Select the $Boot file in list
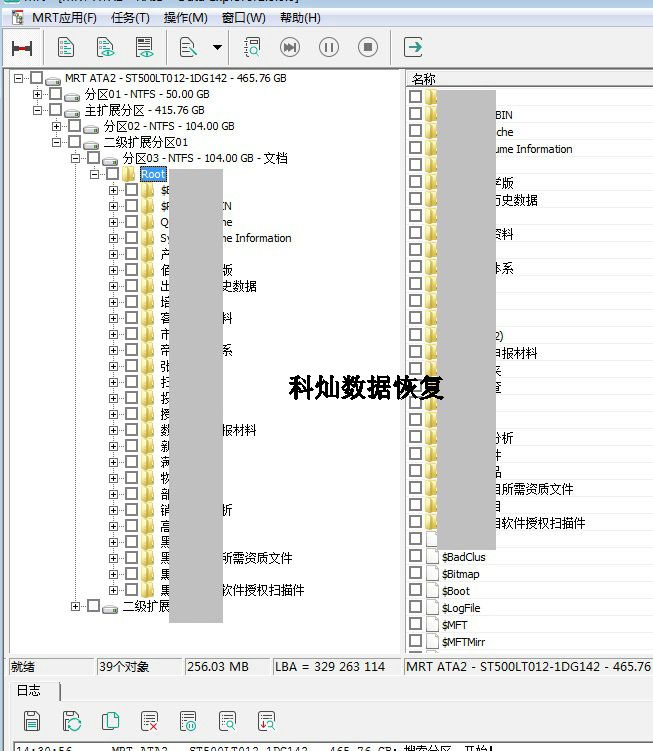Screen dimensions: 653x751 pyautogui.click(x=456, y=591)
